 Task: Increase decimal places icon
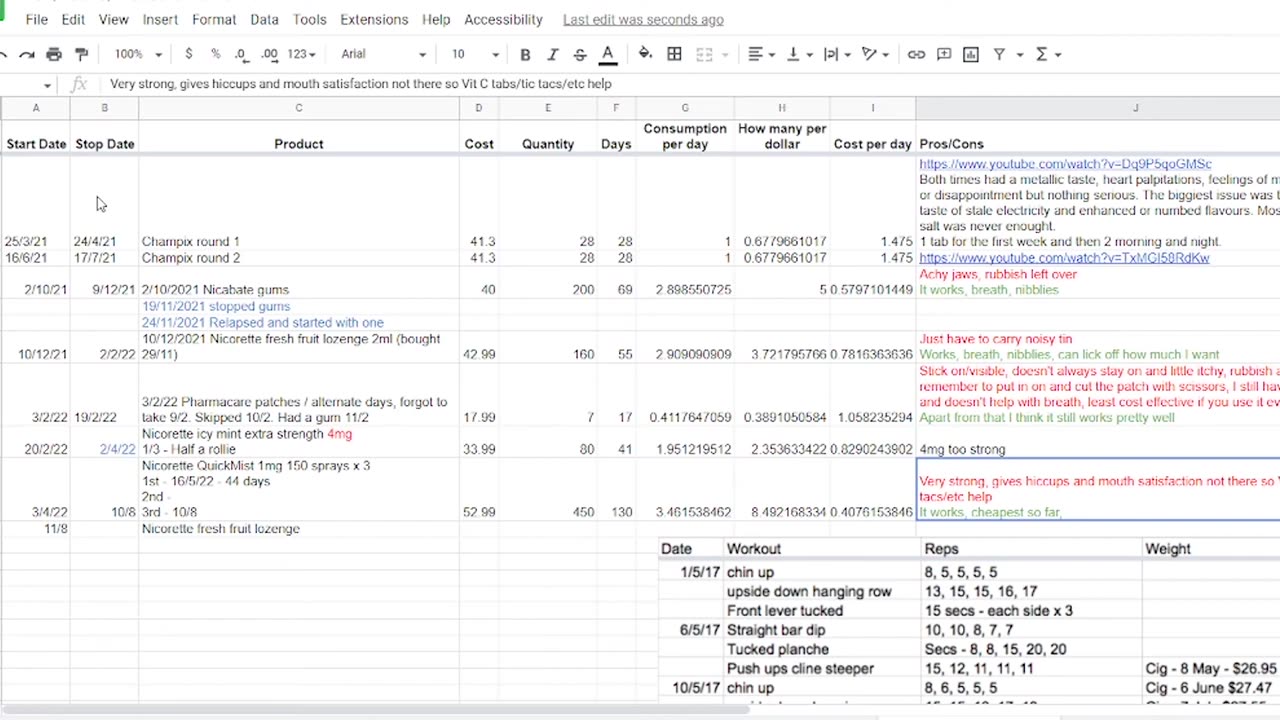(269, 54)
